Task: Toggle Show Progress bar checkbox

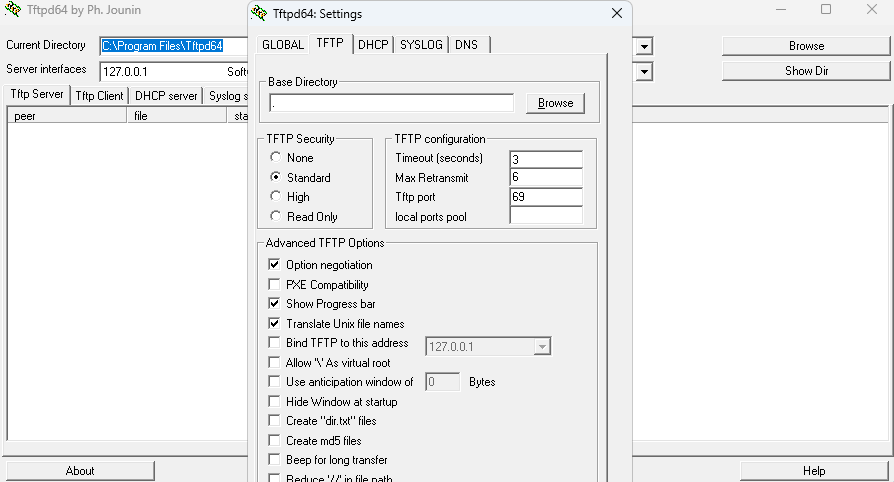Action: pos(274,303)
